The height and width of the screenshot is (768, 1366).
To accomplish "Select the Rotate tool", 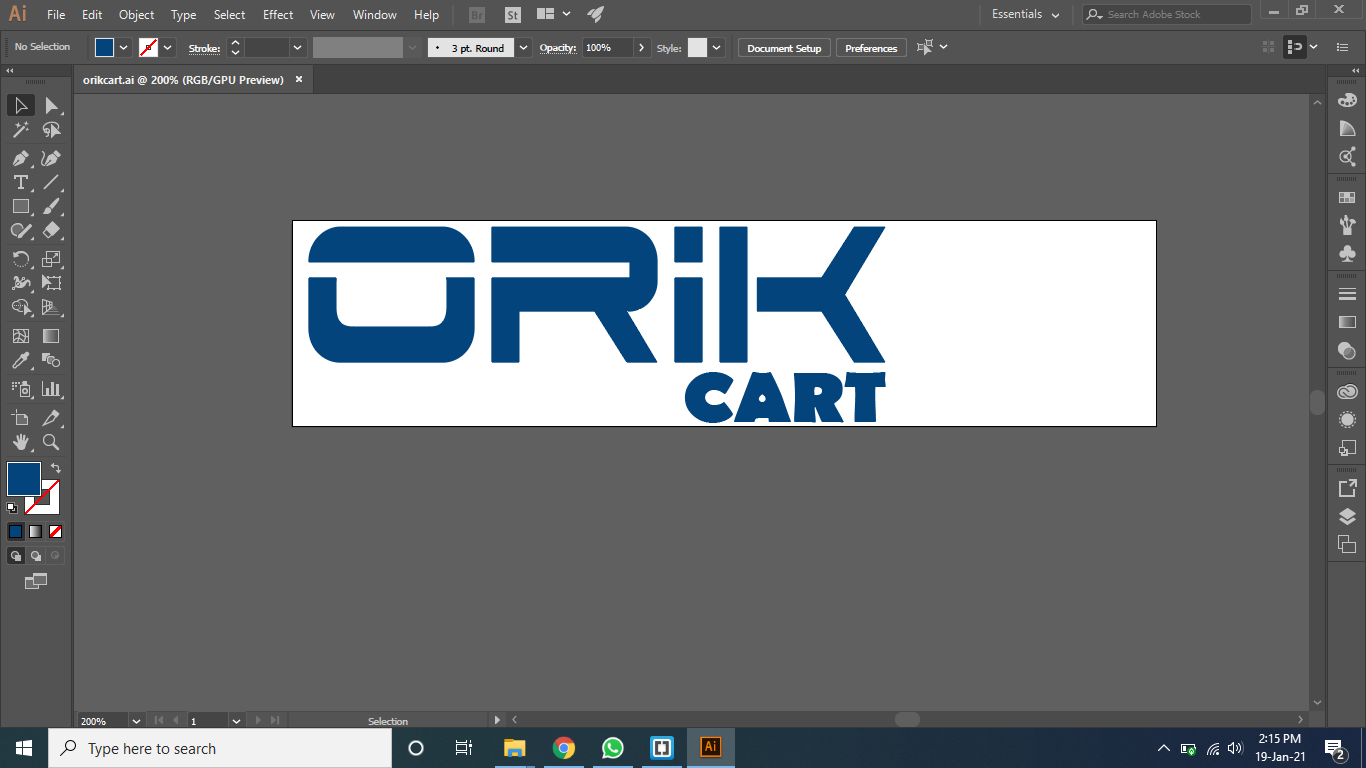I will tap(20, 258).
